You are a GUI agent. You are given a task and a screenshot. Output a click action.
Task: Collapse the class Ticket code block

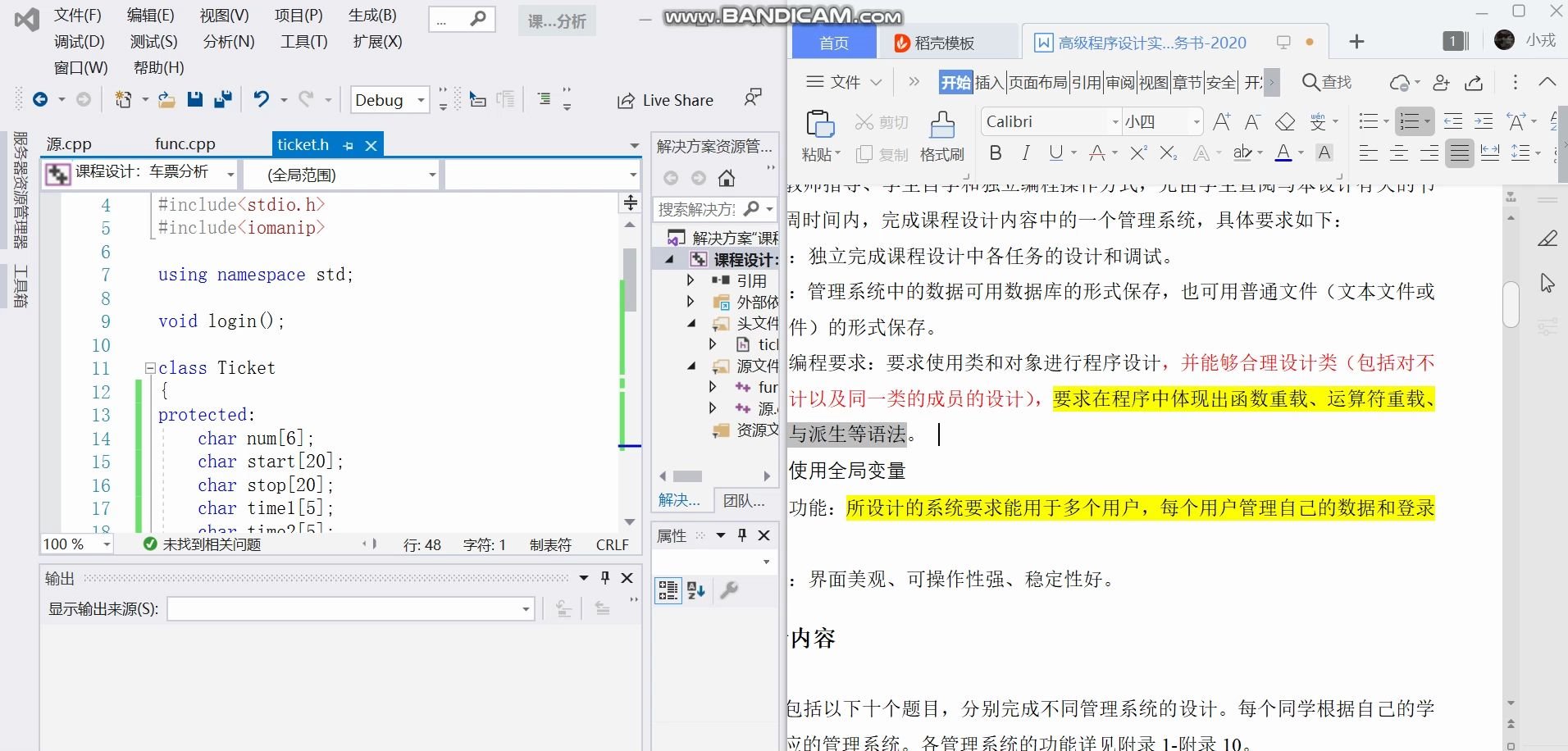150,368
